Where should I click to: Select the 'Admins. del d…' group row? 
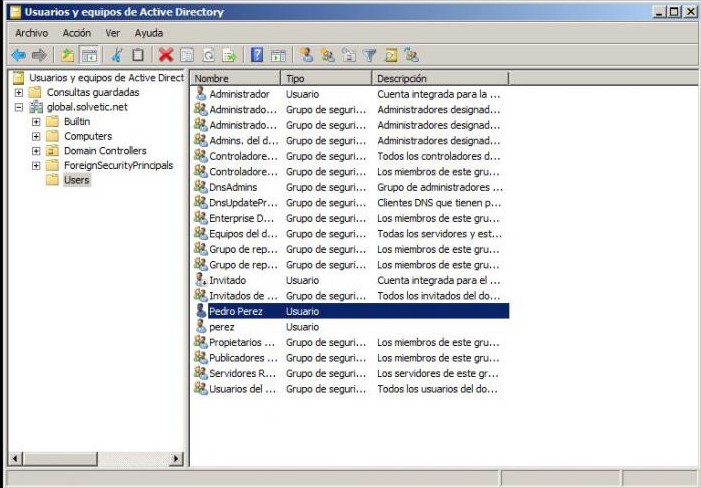pyautogui.click(x=351, y=140)
